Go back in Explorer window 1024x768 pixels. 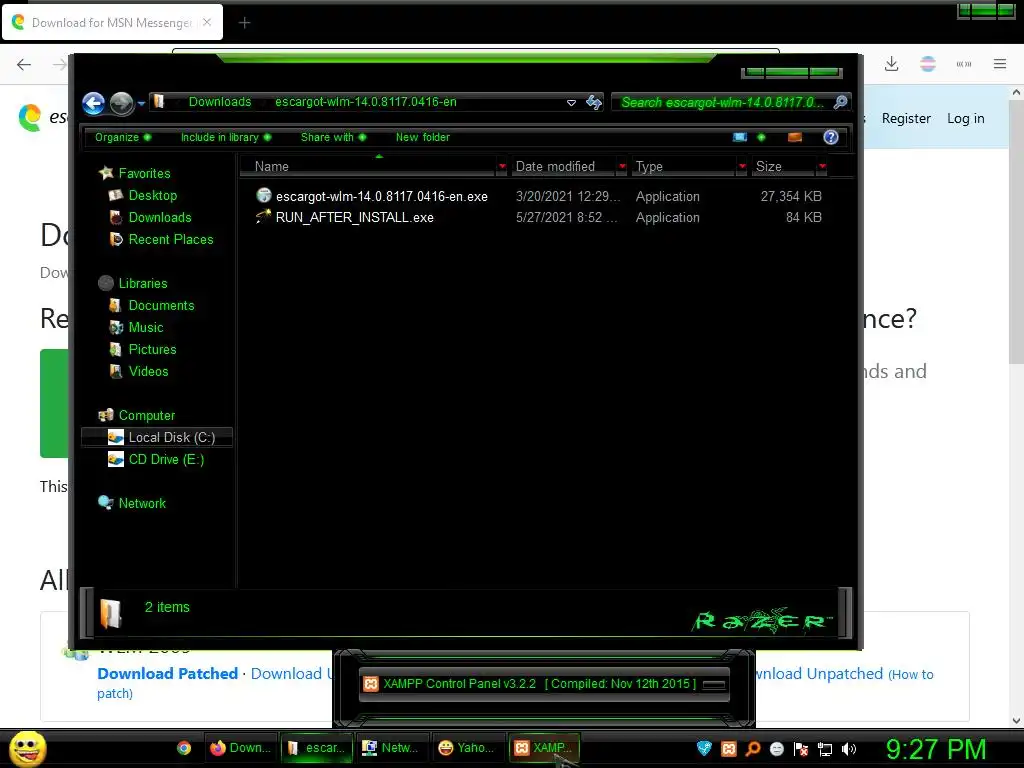point(93,103)
